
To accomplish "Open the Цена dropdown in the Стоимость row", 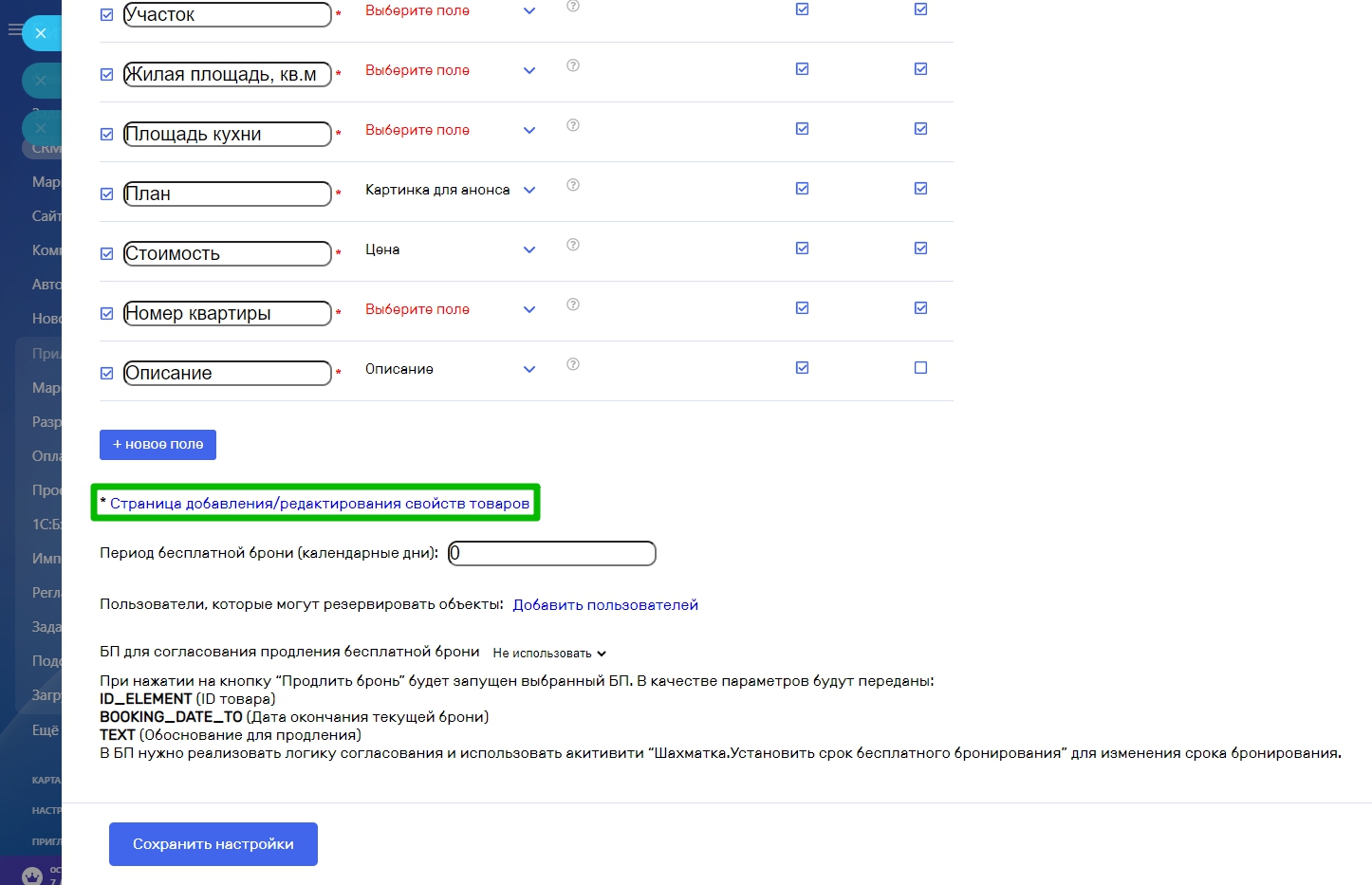I will pyautogui.click(x=451, y=249).
